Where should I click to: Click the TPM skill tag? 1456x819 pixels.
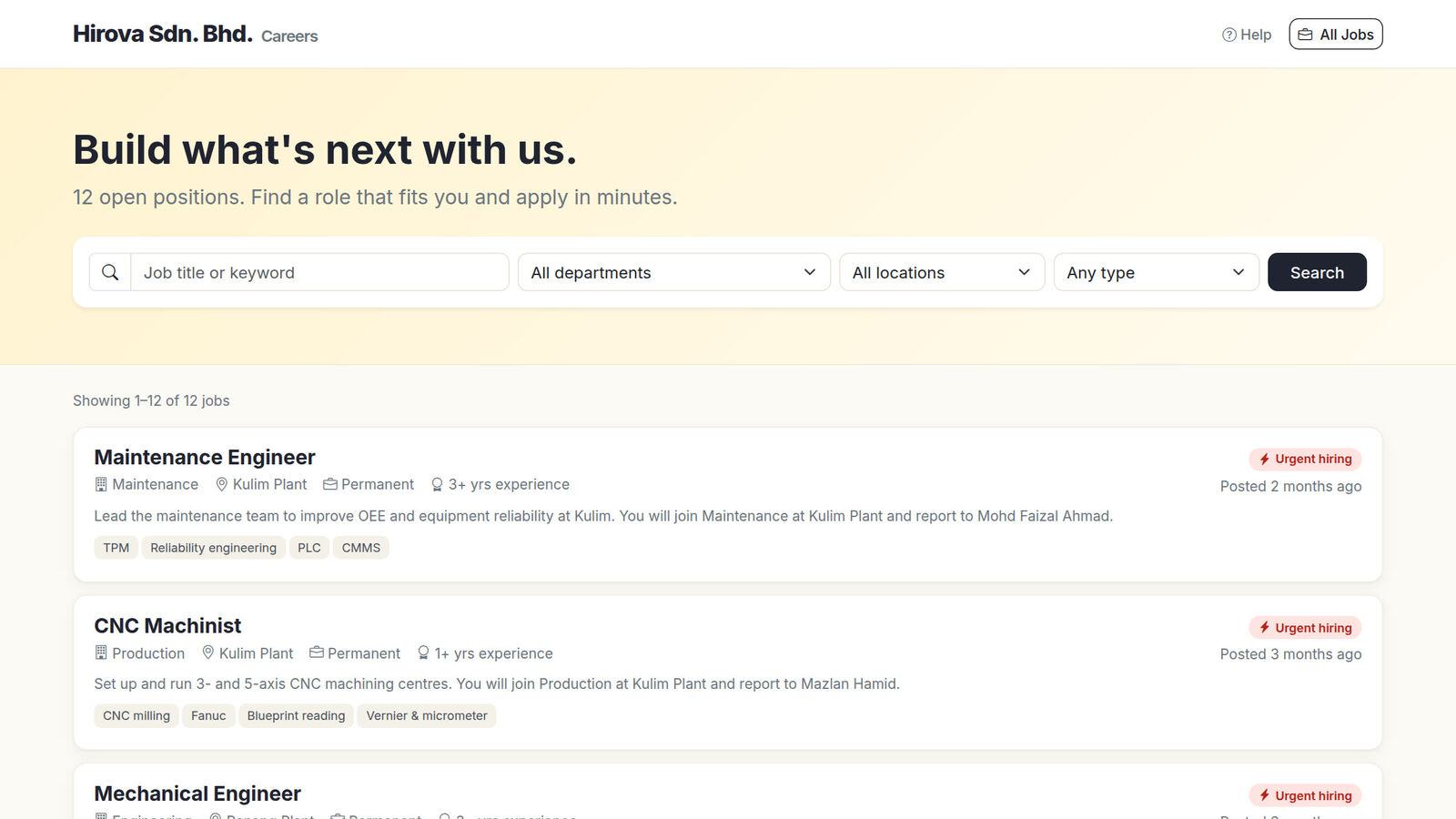(116, 548)
